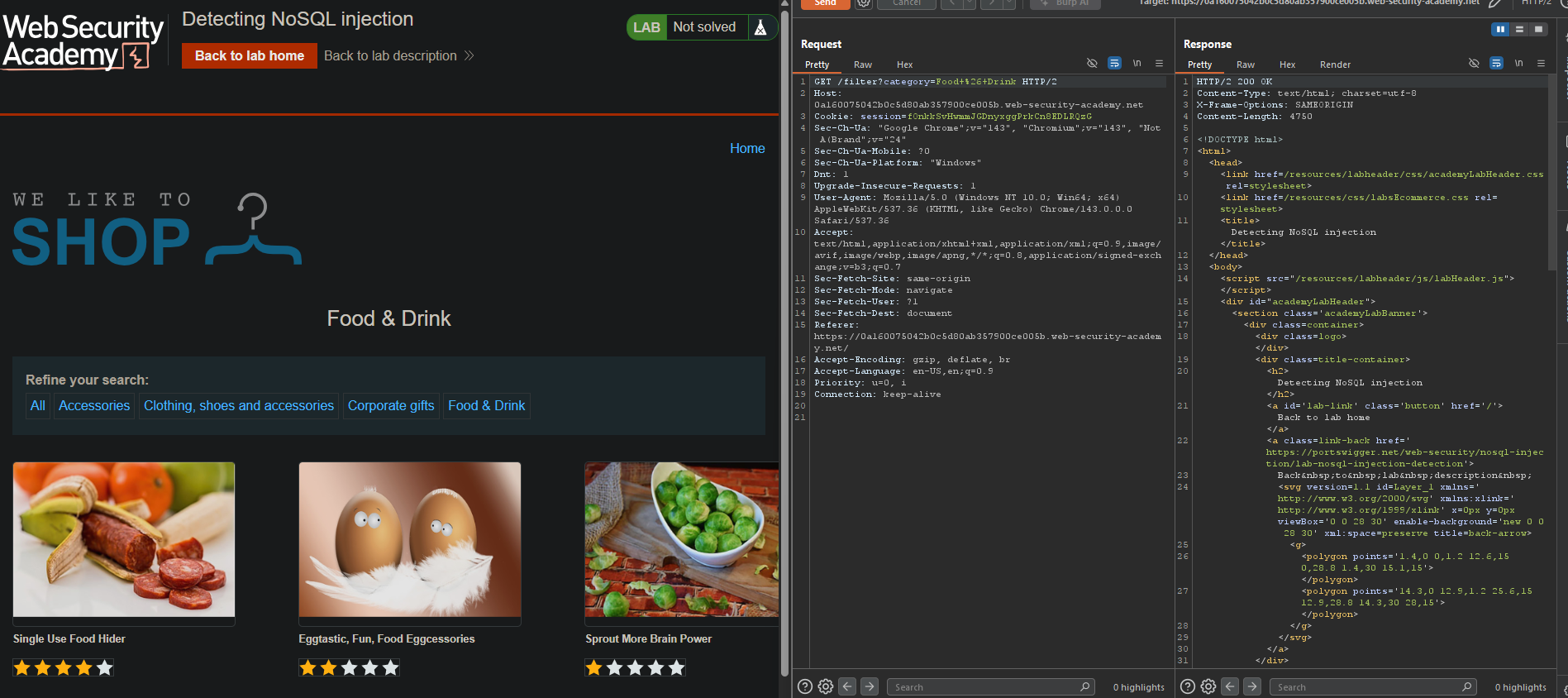This screenshot has width=1568, height=698.
Task: Click the Cancel request button
Action: click(x=907, y=3)
